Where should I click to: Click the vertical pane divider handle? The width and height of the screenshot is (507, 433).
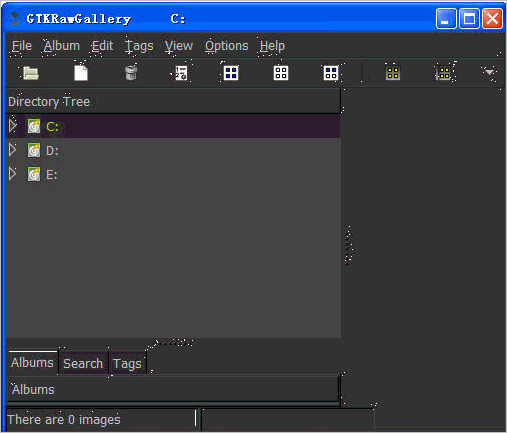pyautogui.click(x=349, y=245)
